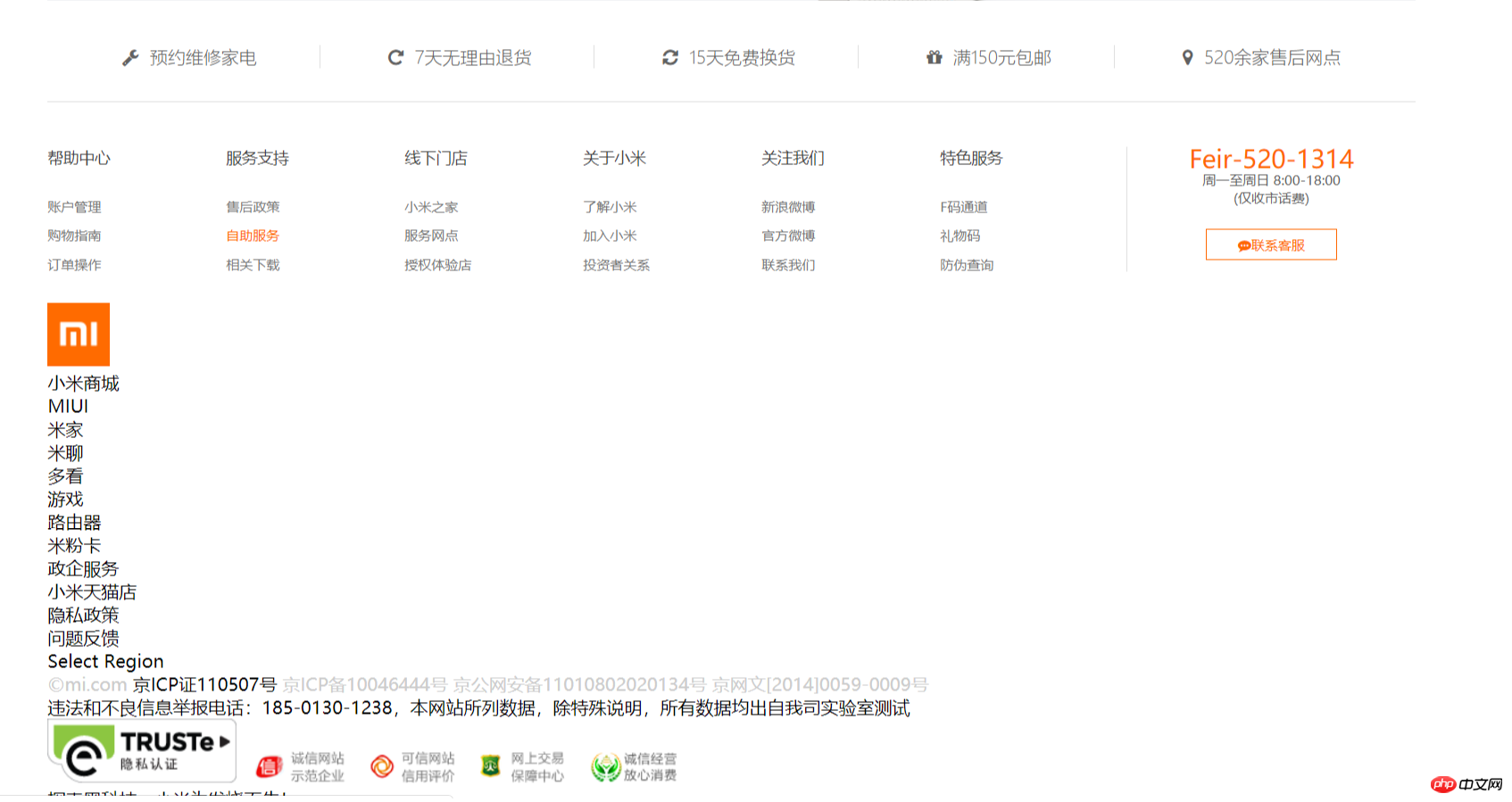The height and width of the screenshot is (802, 1512).
Task: Click the 特色服务 column heading
Action: point(971,159)
